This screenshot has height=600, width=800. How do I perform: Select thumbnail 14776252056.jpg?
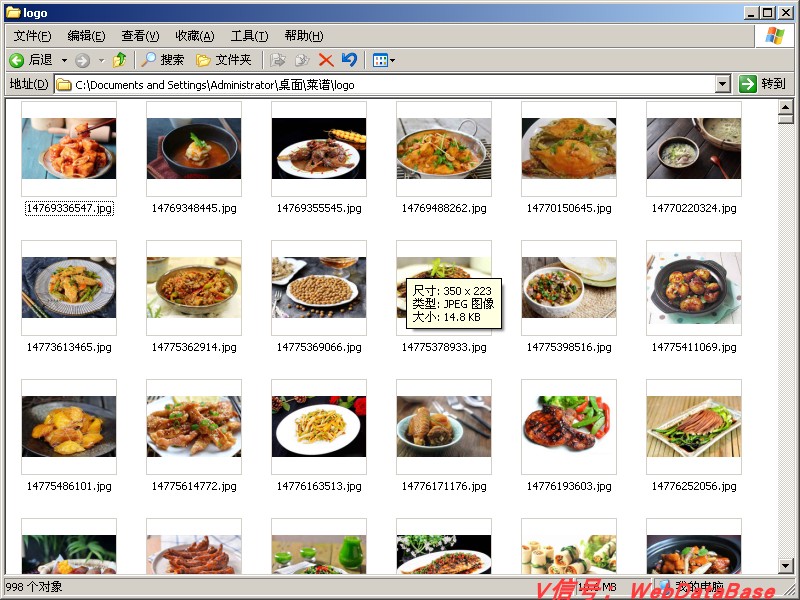click(694, 427)
